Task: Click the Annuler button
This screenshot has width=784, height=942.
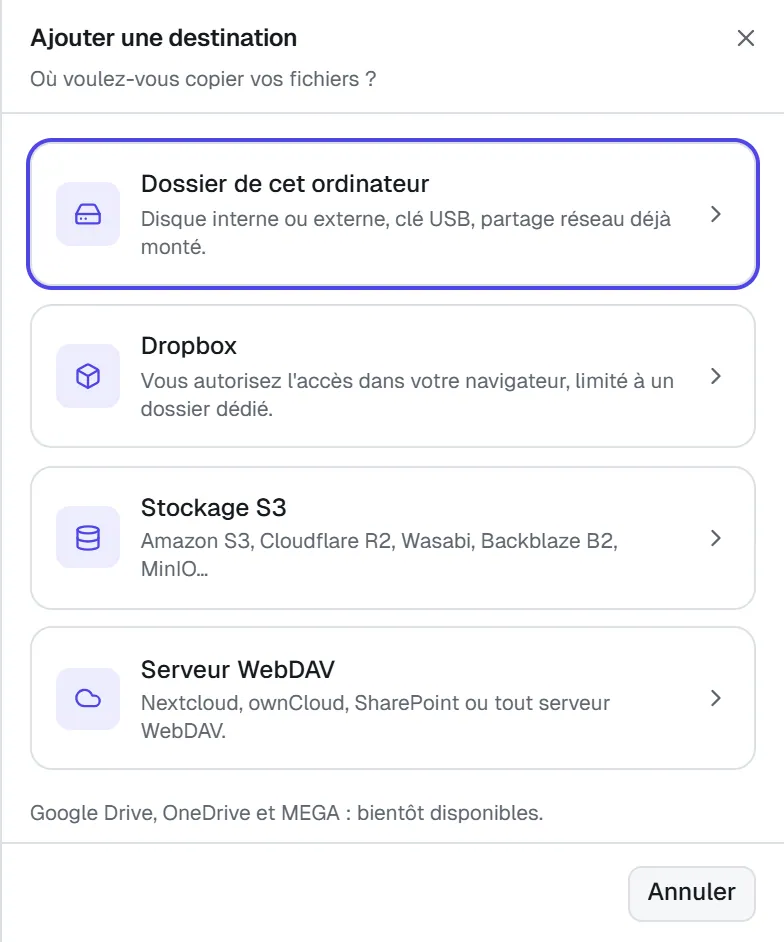Action: [x=691, y=893]
